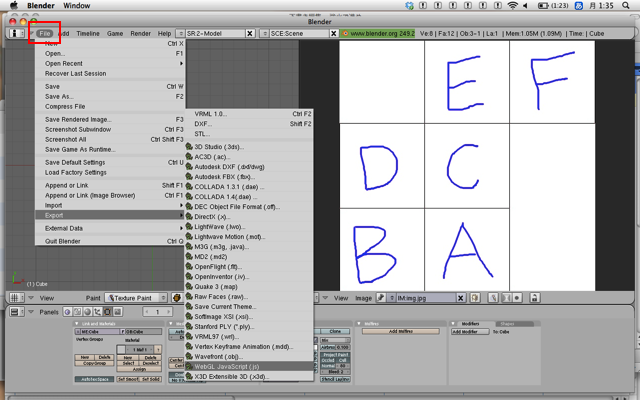
Task: Open the image browse dropdown beside IM:img.jpg
Action: coord(391,298)
